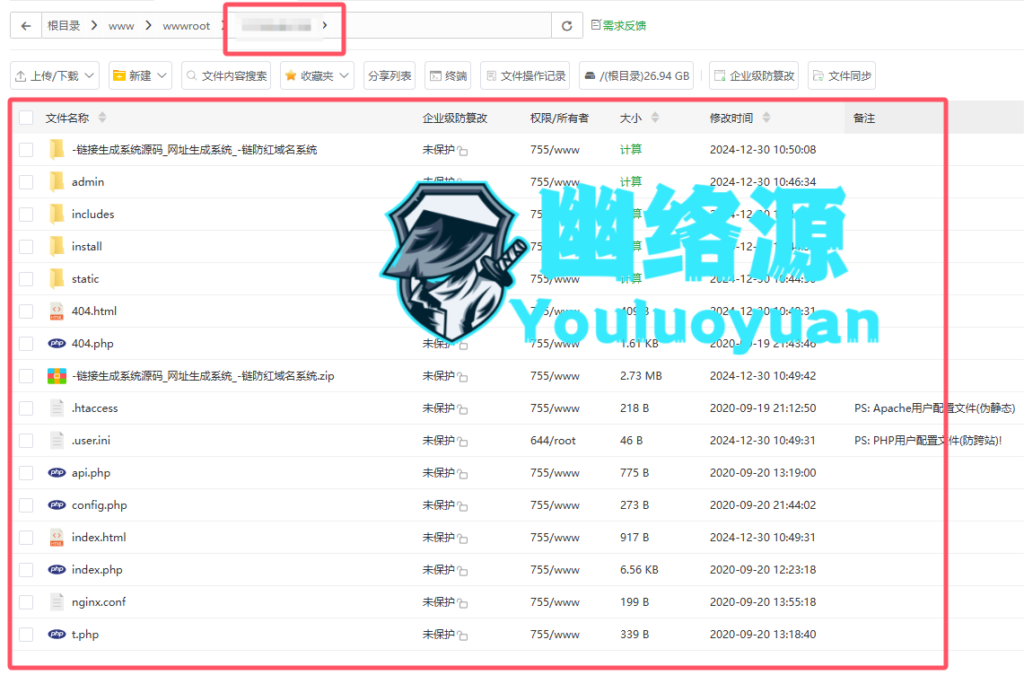Check the t.php file checkbox
1024x675 pixels.
tap(26, 635)
